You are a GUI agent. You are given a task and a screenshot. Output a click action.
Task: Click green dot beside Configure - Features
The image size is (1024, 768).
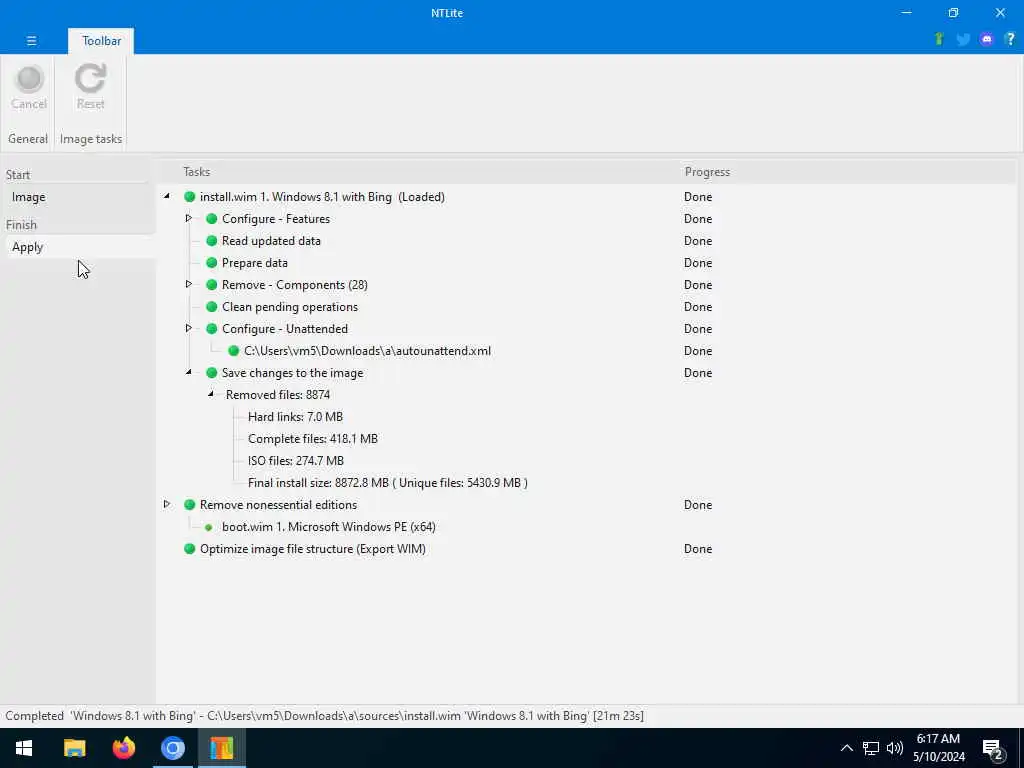click(x=212, y=219)
